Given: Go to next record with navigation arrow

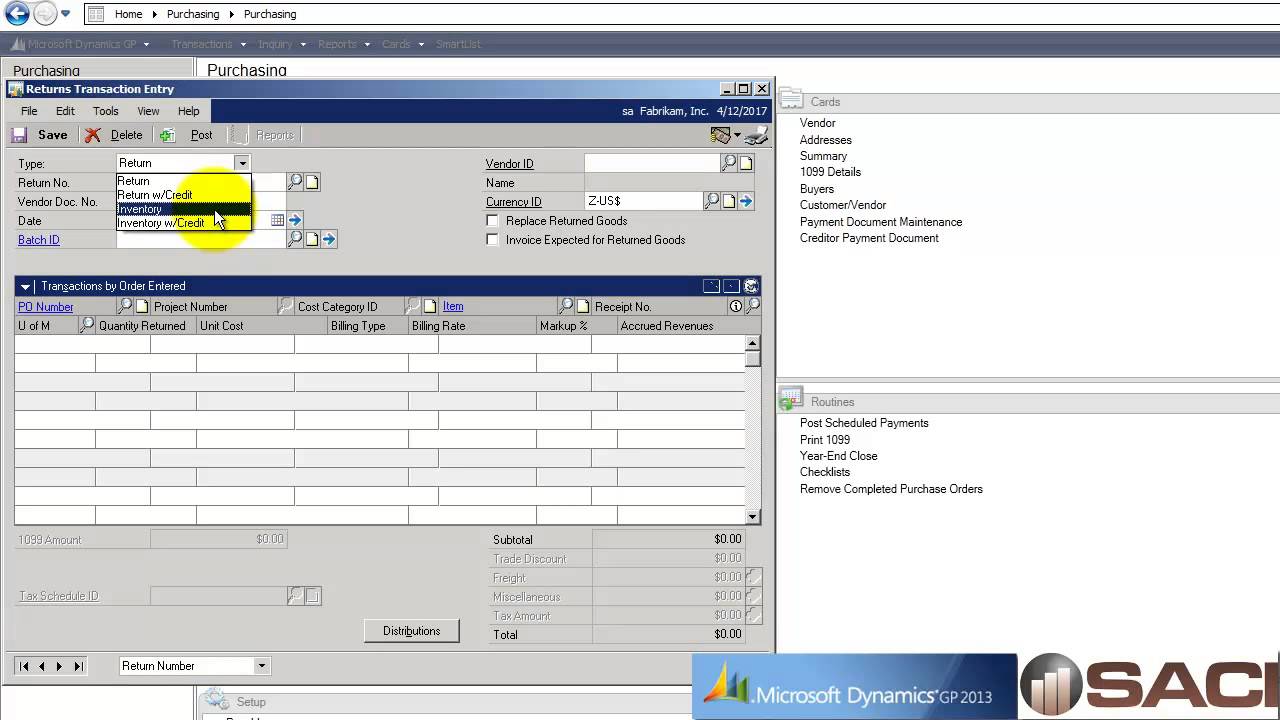Looking at the screenshot, I should pos(60,666).
